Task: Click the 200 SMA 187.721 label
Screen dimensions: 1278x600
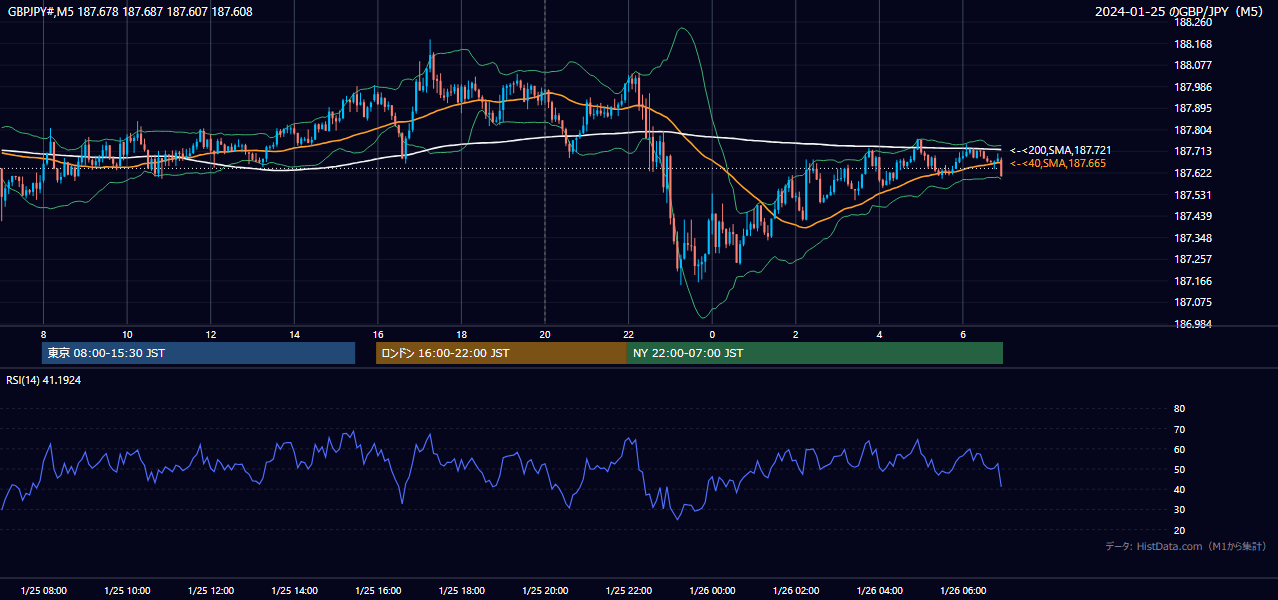Action: pos(1059,150)
